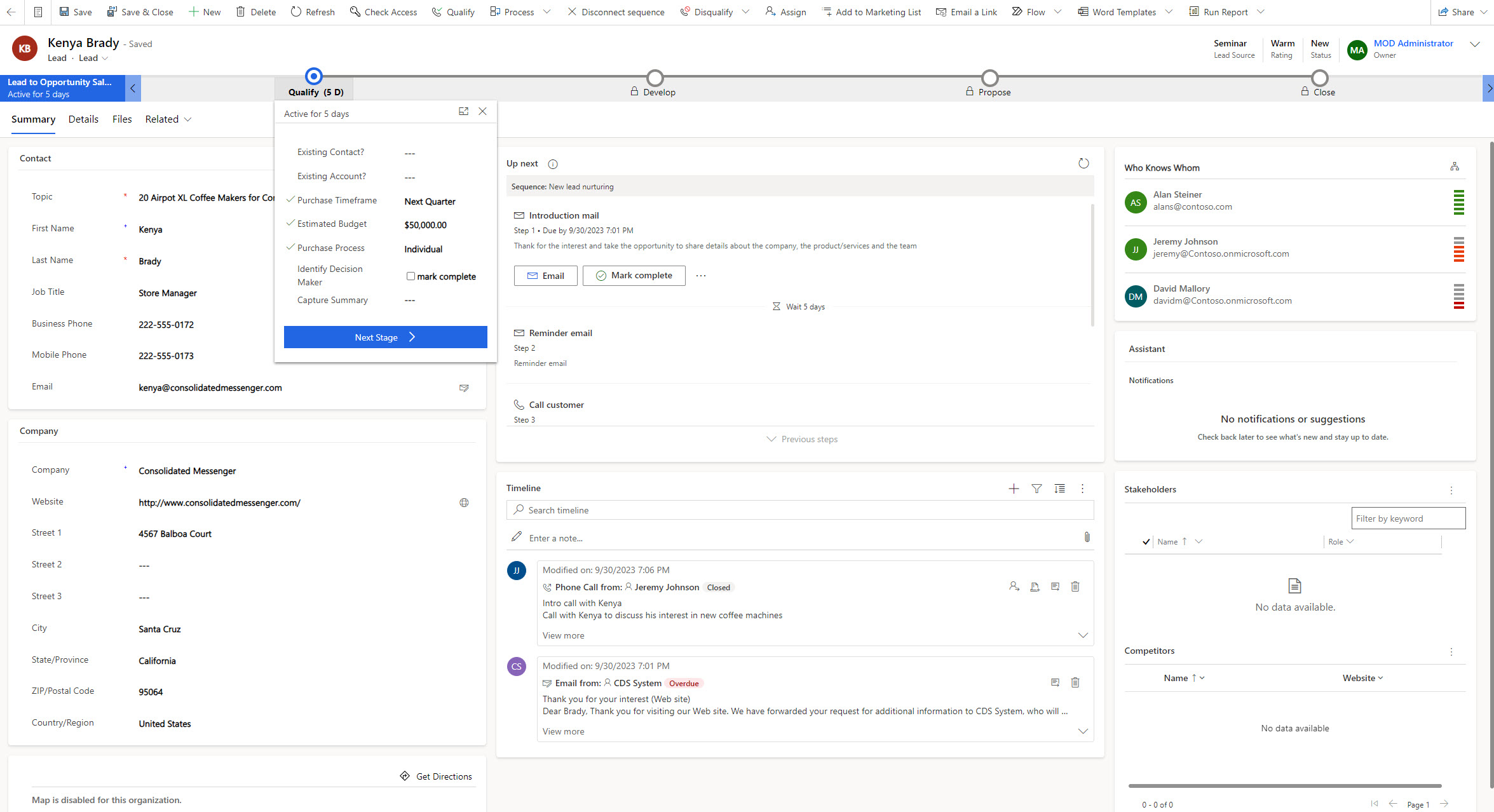The height and width of the screenshot is (812, 1494).
Task: Refresh the Up next widget
Action: 1083,163
